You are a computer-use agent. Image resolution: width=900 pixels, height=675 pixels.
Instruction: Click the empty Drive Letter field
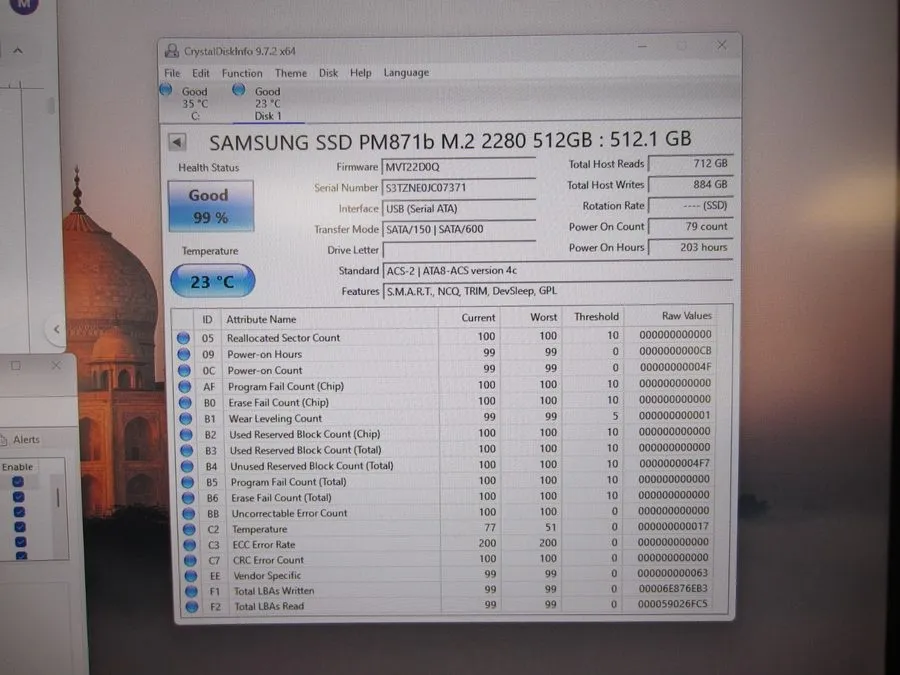459,250
